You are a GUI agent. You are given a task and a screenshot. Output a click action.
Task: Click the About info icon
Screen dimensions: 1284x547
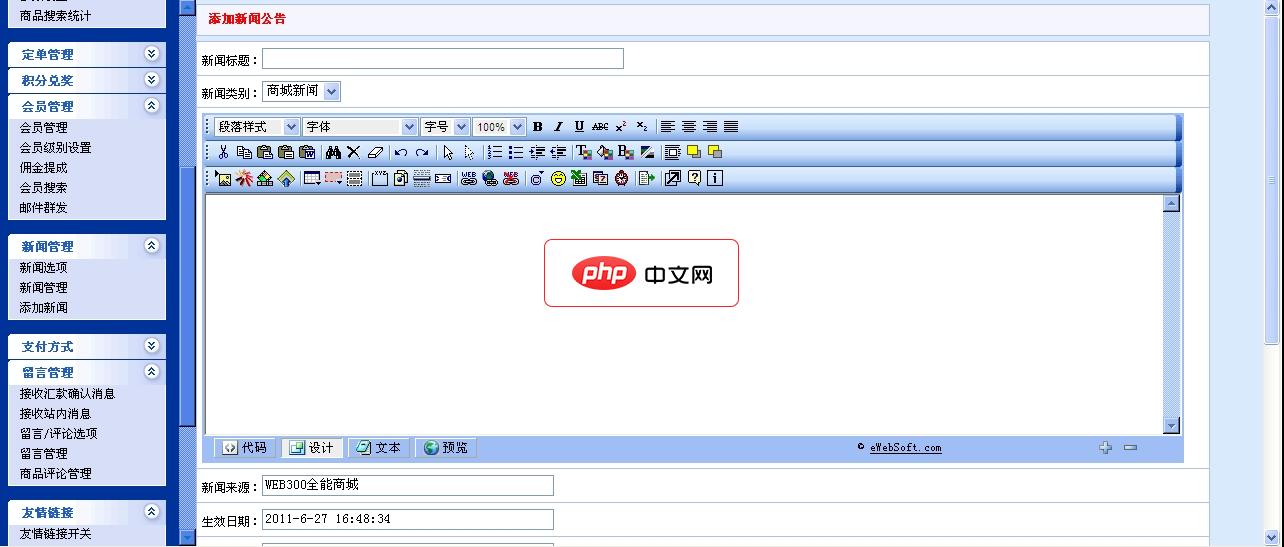click(x=715, y=179)
